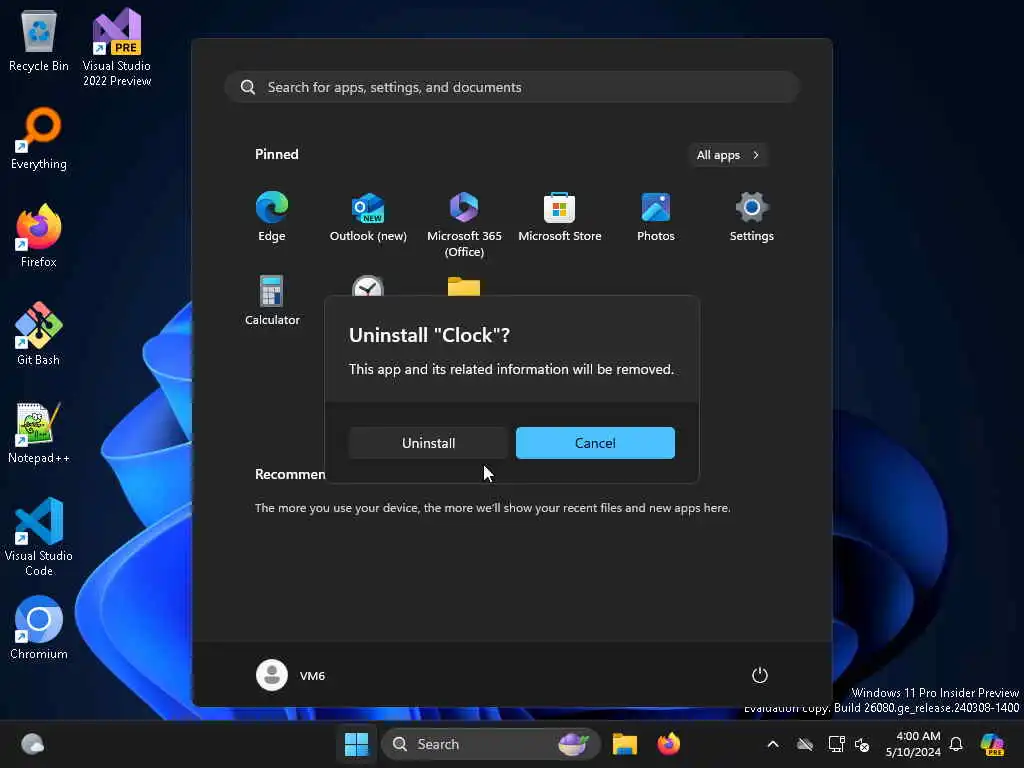Viewport: 1024px width, 768px height.
Task: Select Visual Studio Code desktop shortcut
Action: (x=39, y=537)
